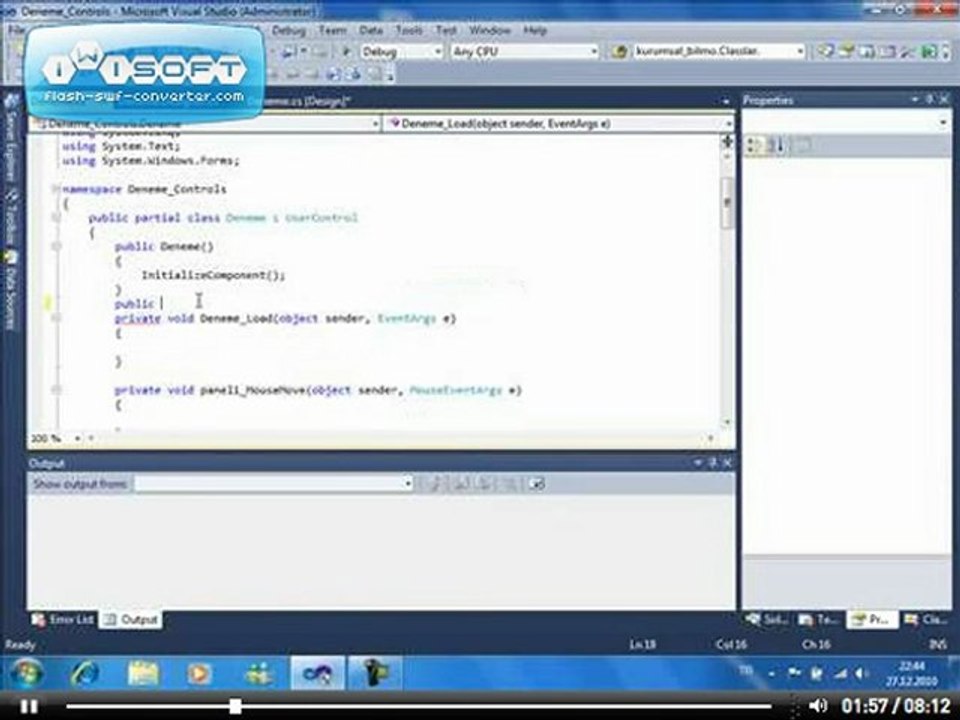Clear all output using the Output toolbar icon
Image resolution: width=960 pixels, height=720 pixels.
509,484
